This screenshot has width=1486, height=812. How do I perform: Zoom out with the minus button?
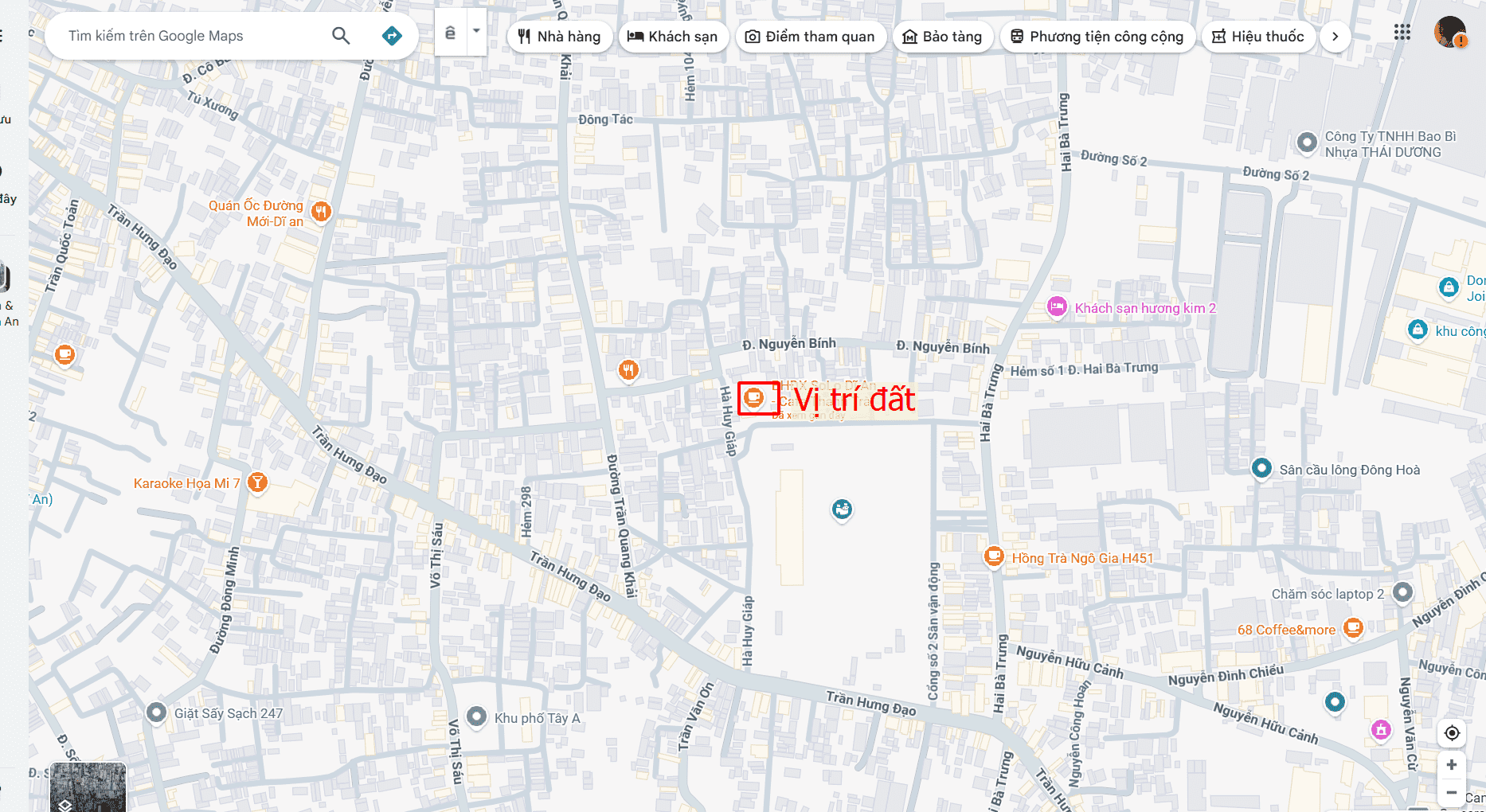coord(1452,793)
